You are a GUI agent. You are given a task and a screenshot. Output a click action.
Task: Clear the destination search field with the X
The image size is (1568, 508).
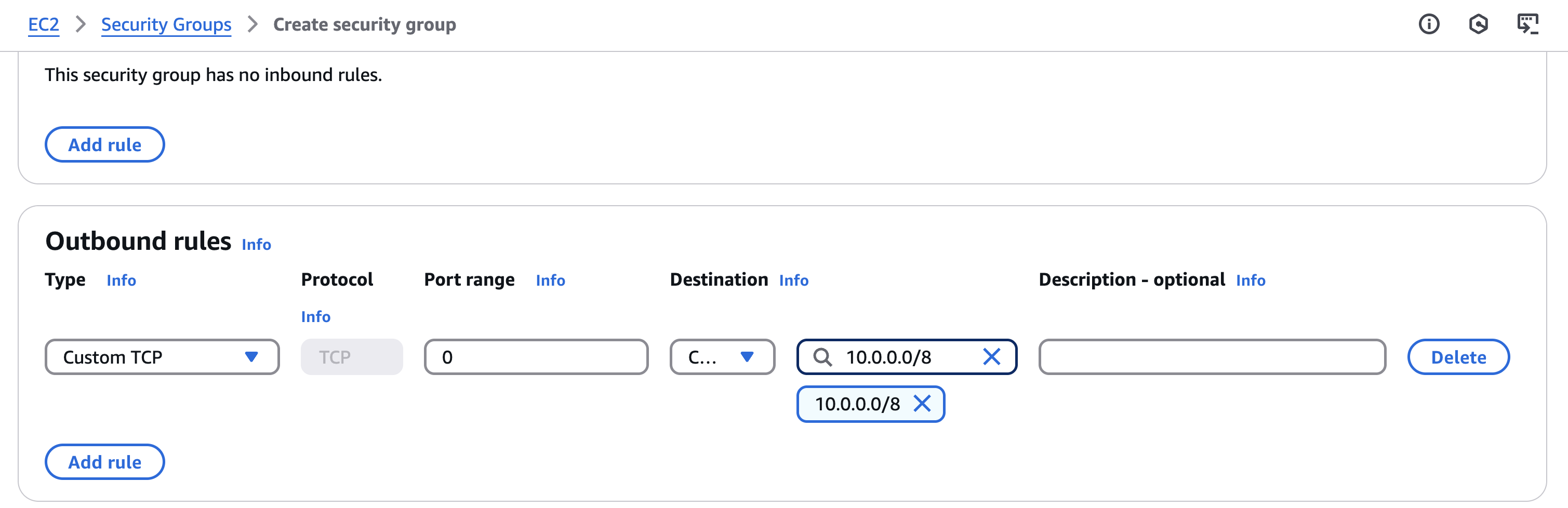992,357
